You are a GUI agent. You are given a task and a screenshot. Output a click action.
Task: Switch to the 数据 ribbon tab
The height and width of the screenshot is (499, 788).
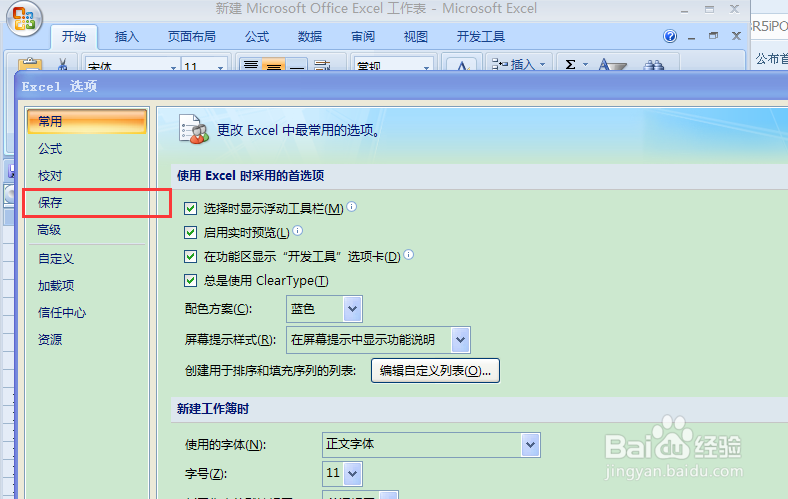310,36
